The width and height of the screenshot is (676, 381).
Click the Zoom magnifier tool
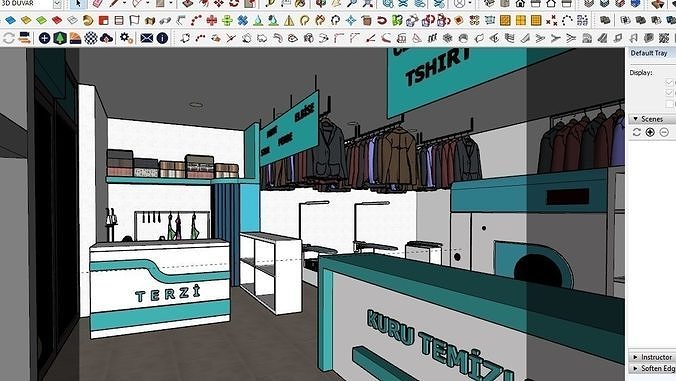[352, 3]
